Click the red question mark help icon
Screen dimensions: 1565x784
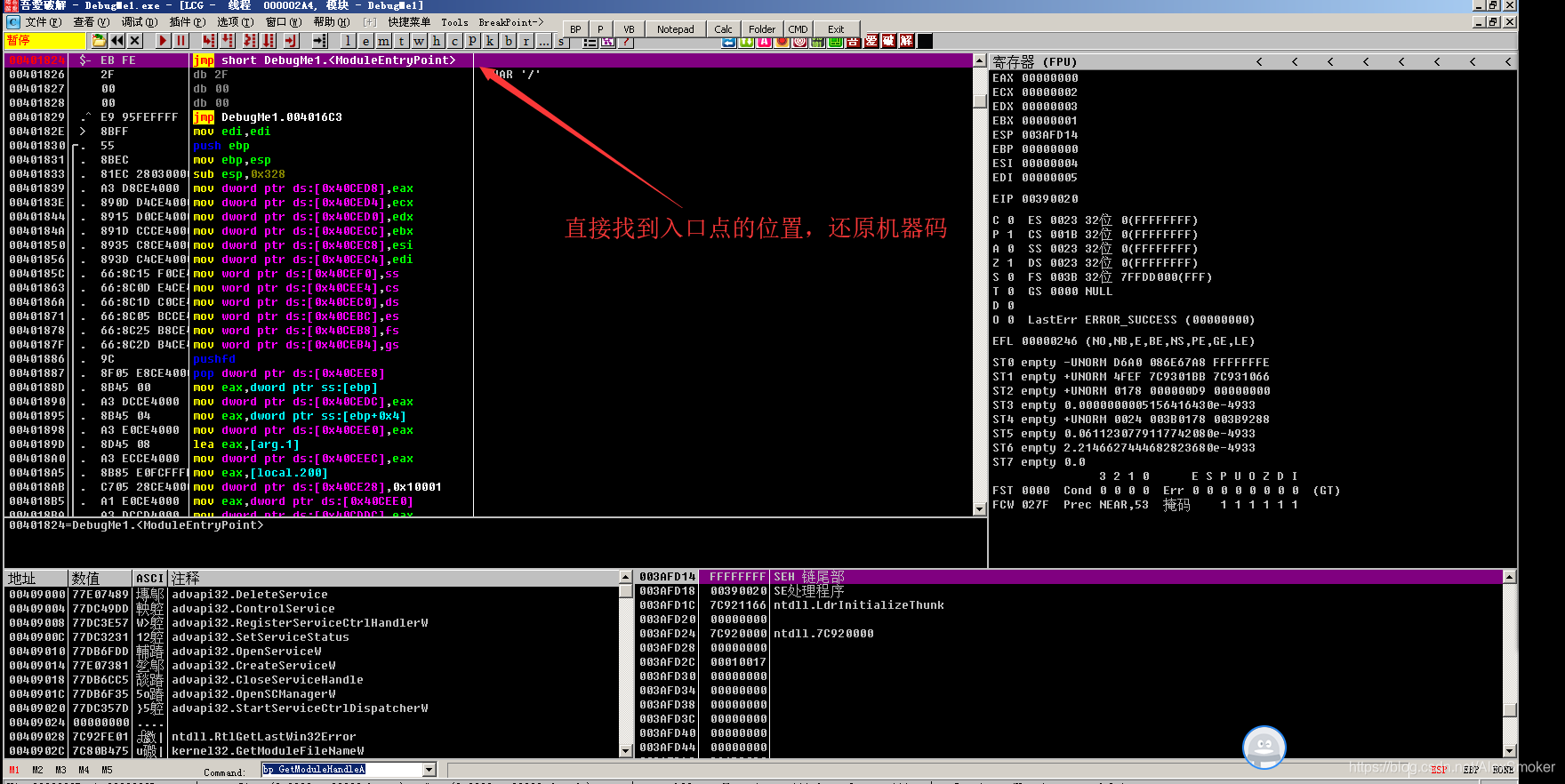[626, 42]
